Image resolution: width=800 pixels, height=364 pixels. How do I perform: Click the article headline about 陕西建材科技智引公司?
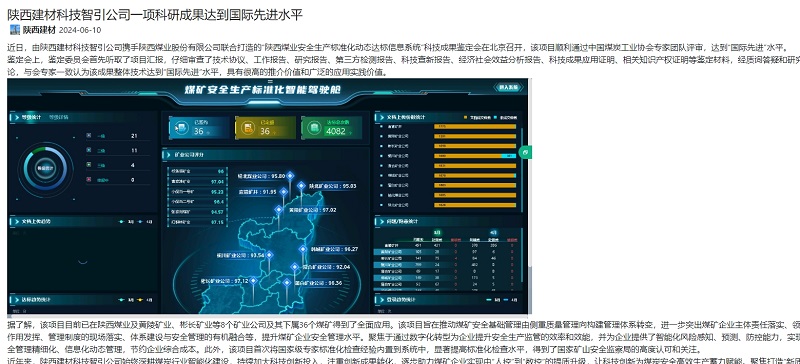point(155,14)
